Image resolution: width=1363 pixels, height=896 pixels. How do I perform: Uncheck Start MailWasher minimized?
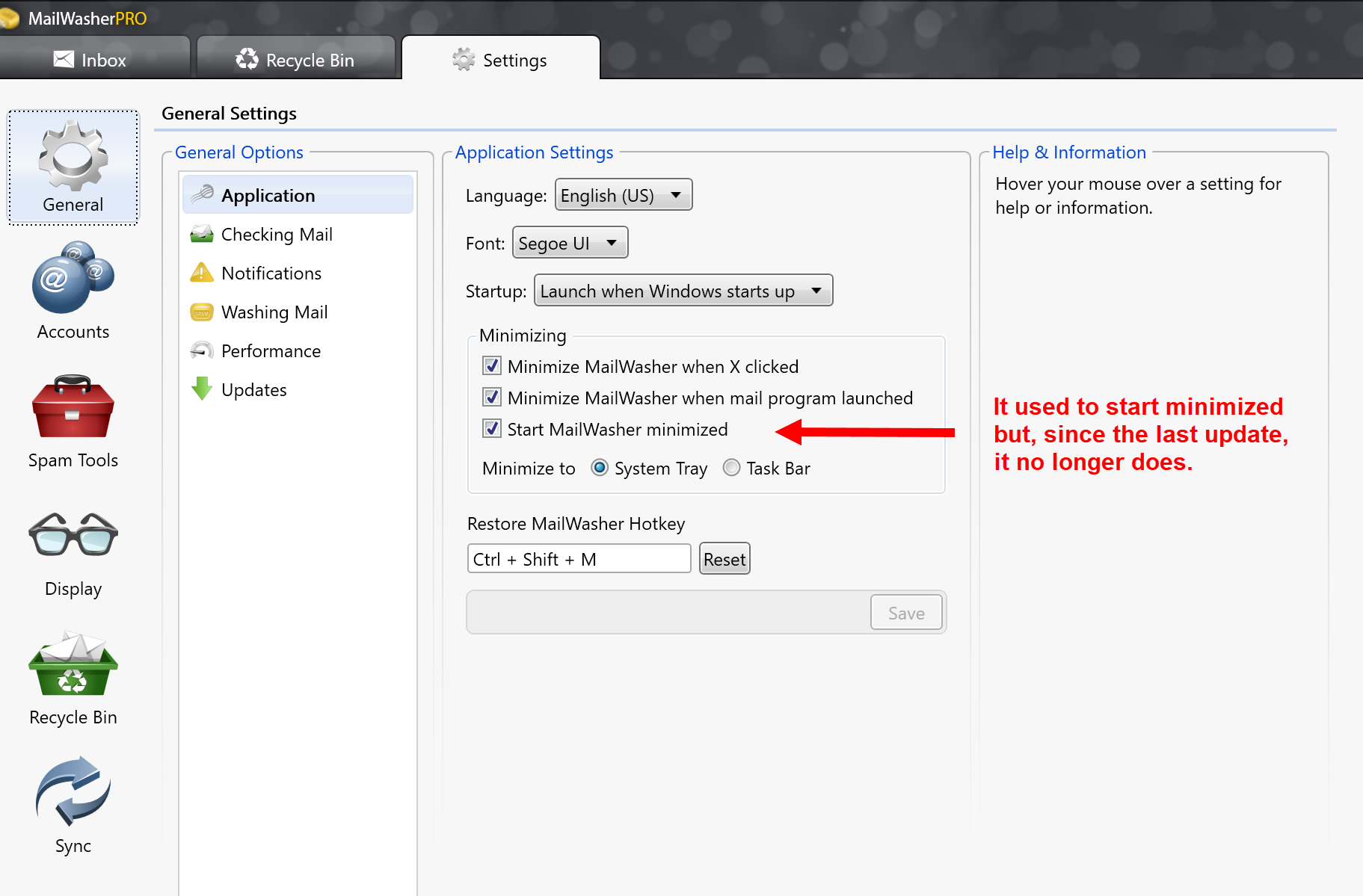(492, 429)
